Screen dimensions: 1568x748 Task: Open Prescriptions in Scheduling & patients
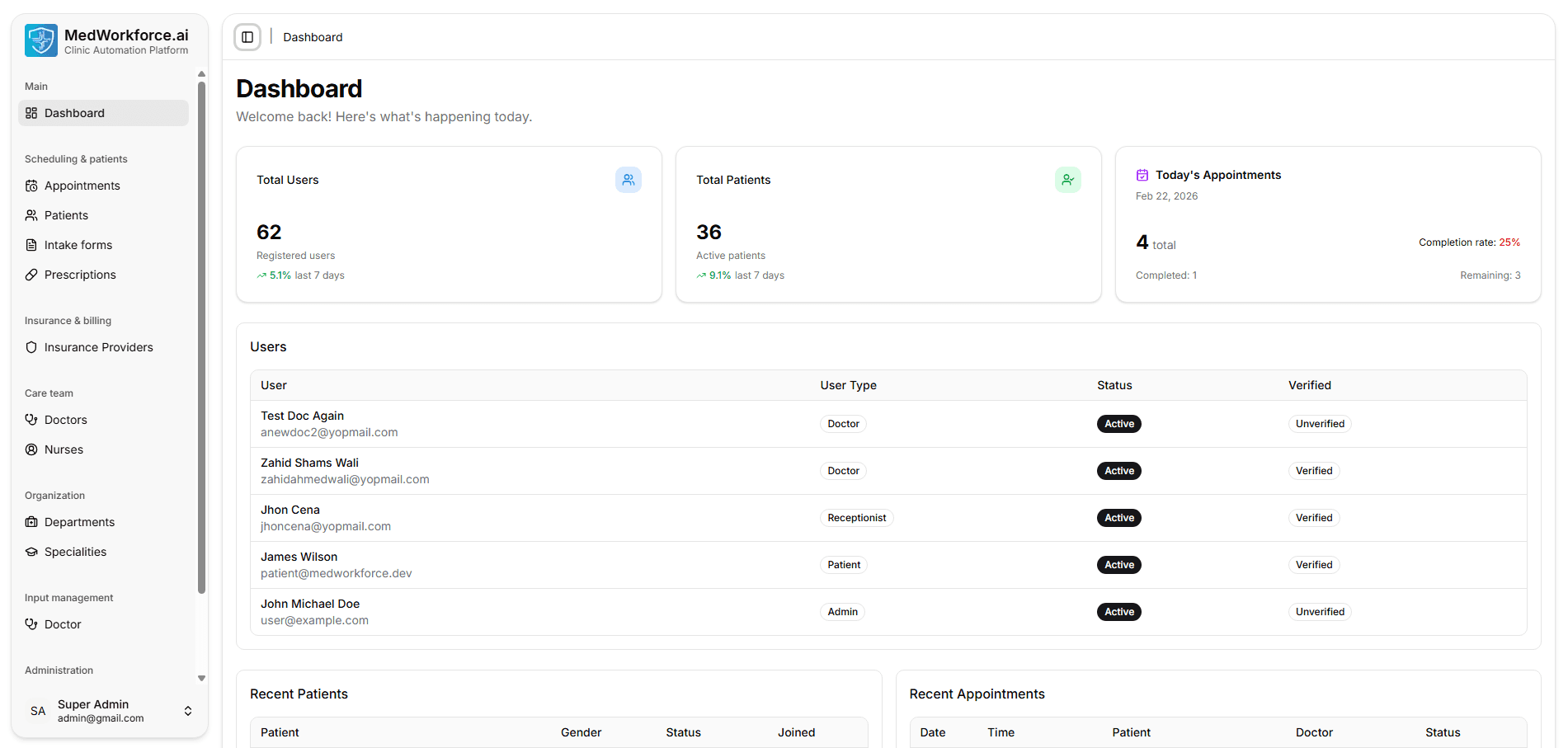coord(79,274)
